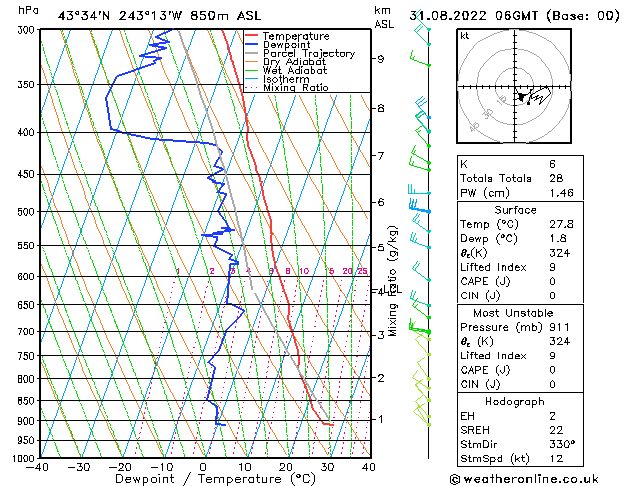Screen dimensions: 629x486
Task: Click the 'EH' value 2
Action: (552, 416)
